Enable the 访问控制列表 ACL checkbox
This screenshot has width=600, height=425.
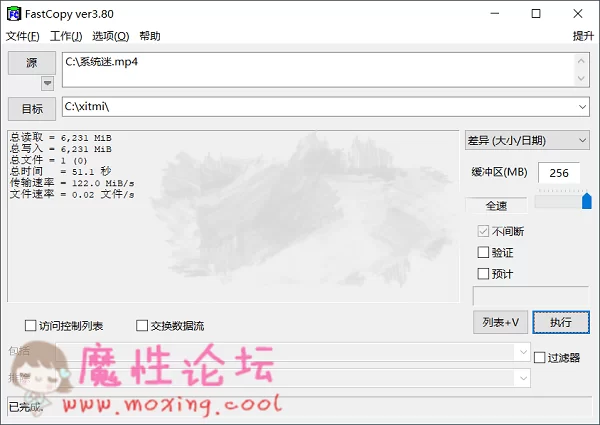click(31, 326)
